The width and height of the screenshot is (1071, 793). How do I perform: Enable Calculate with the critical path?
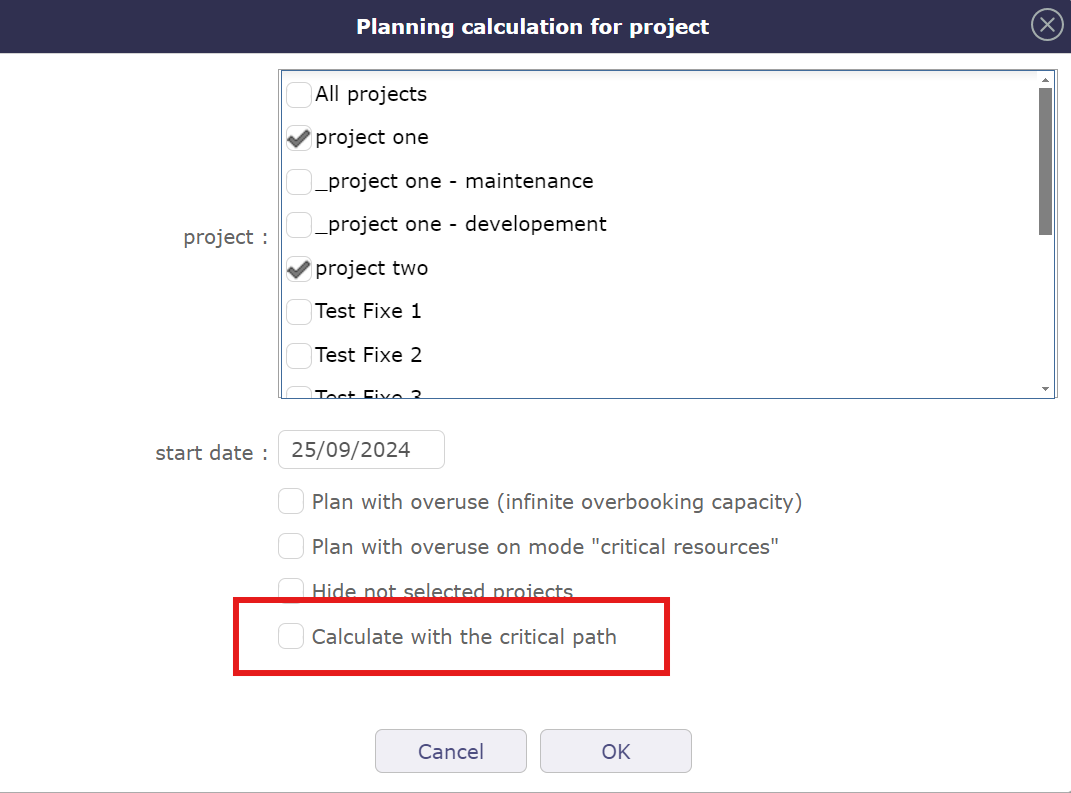(x=291, y=636)
